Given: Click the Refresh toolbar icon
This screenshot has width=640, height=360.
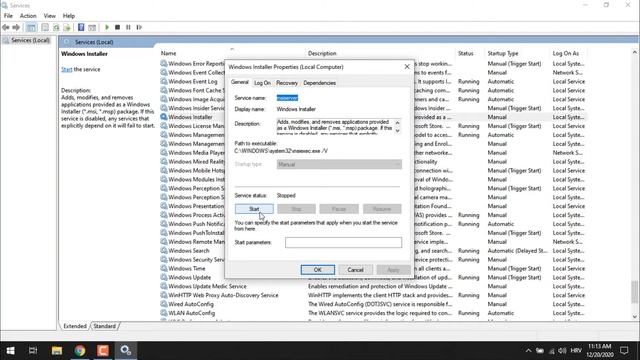Looking at the screenshot, I should pyautogui.click(x=56, y=27).
